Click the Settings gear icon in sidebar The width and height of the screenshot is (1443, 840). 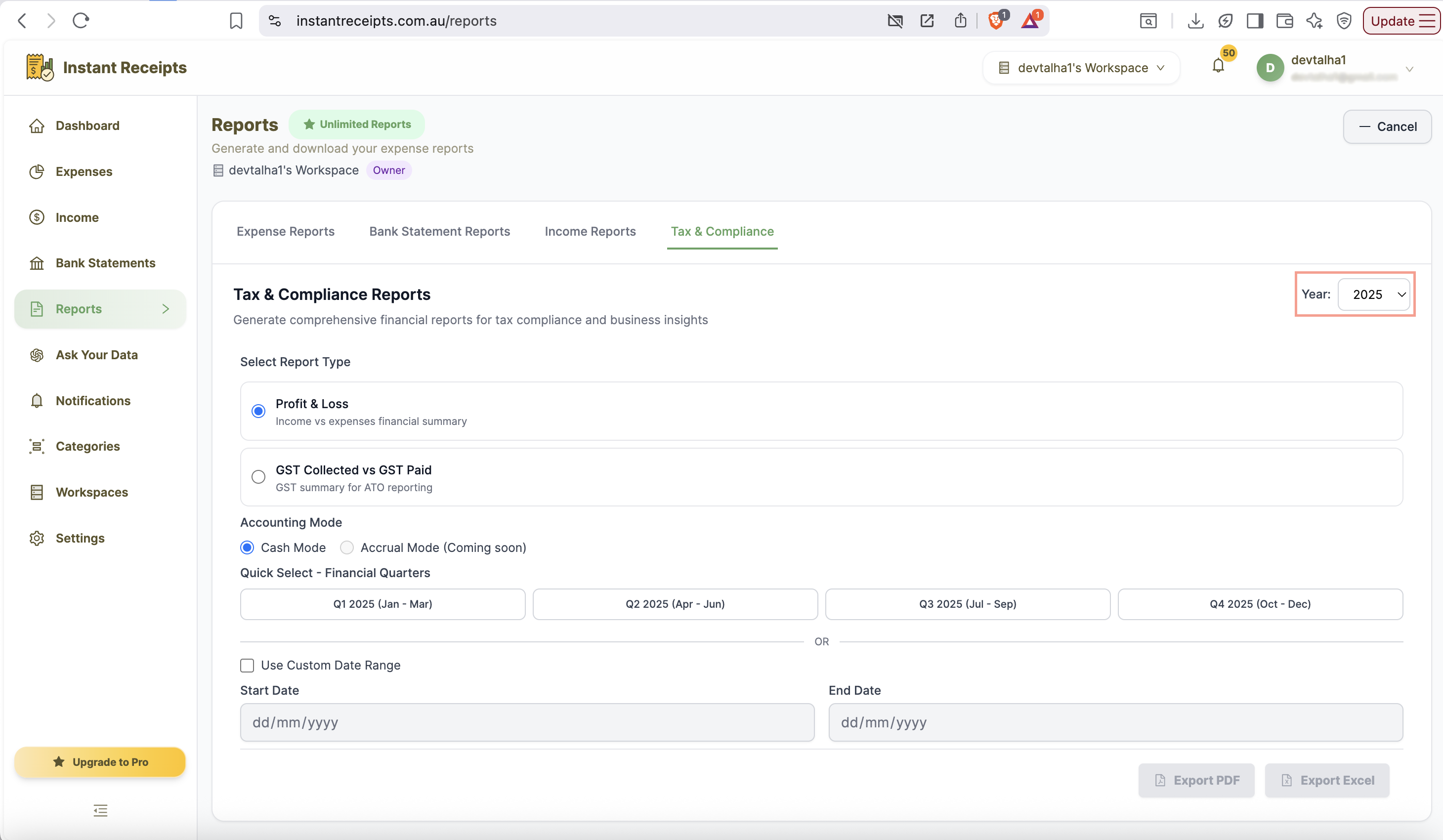[x=37, y=538]
